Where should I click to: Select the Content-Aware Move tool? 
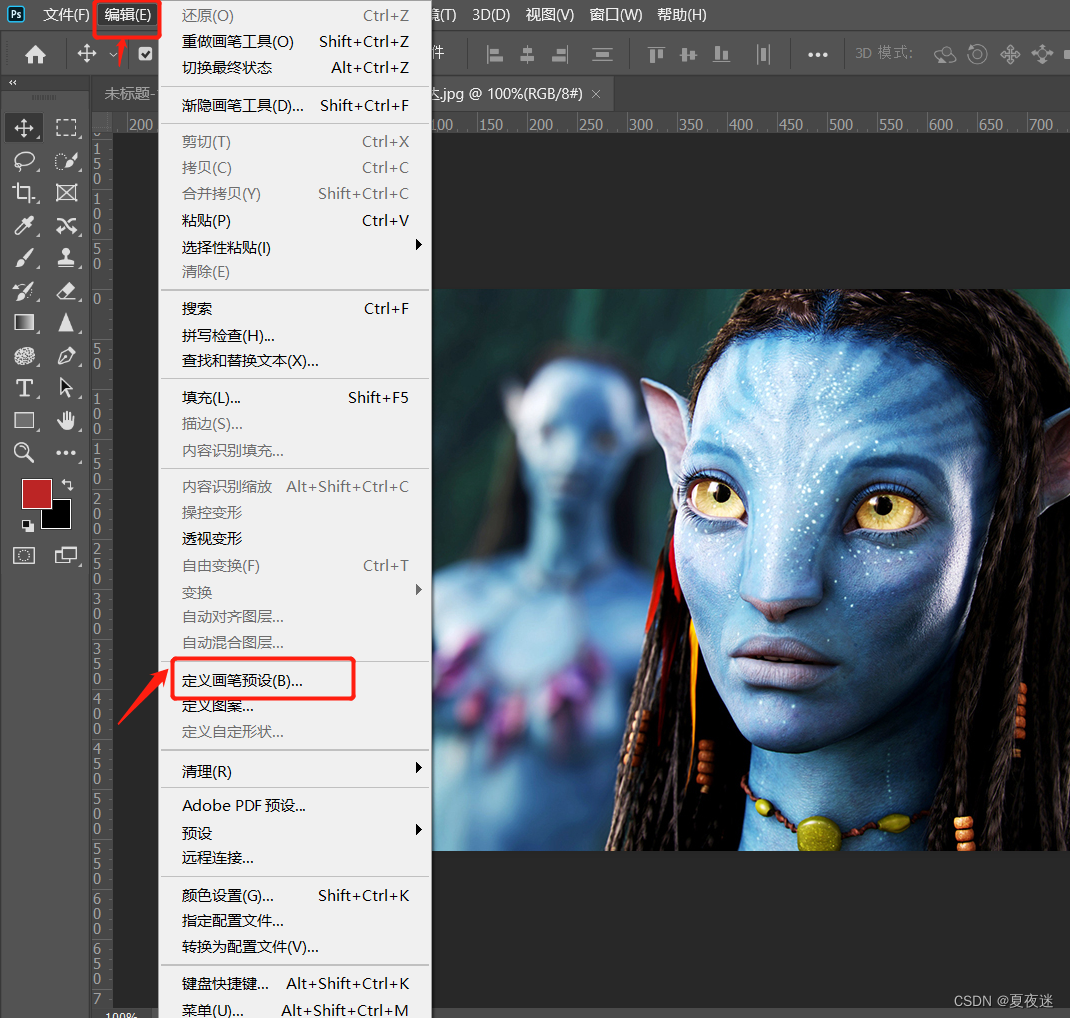tap(66, 225)
